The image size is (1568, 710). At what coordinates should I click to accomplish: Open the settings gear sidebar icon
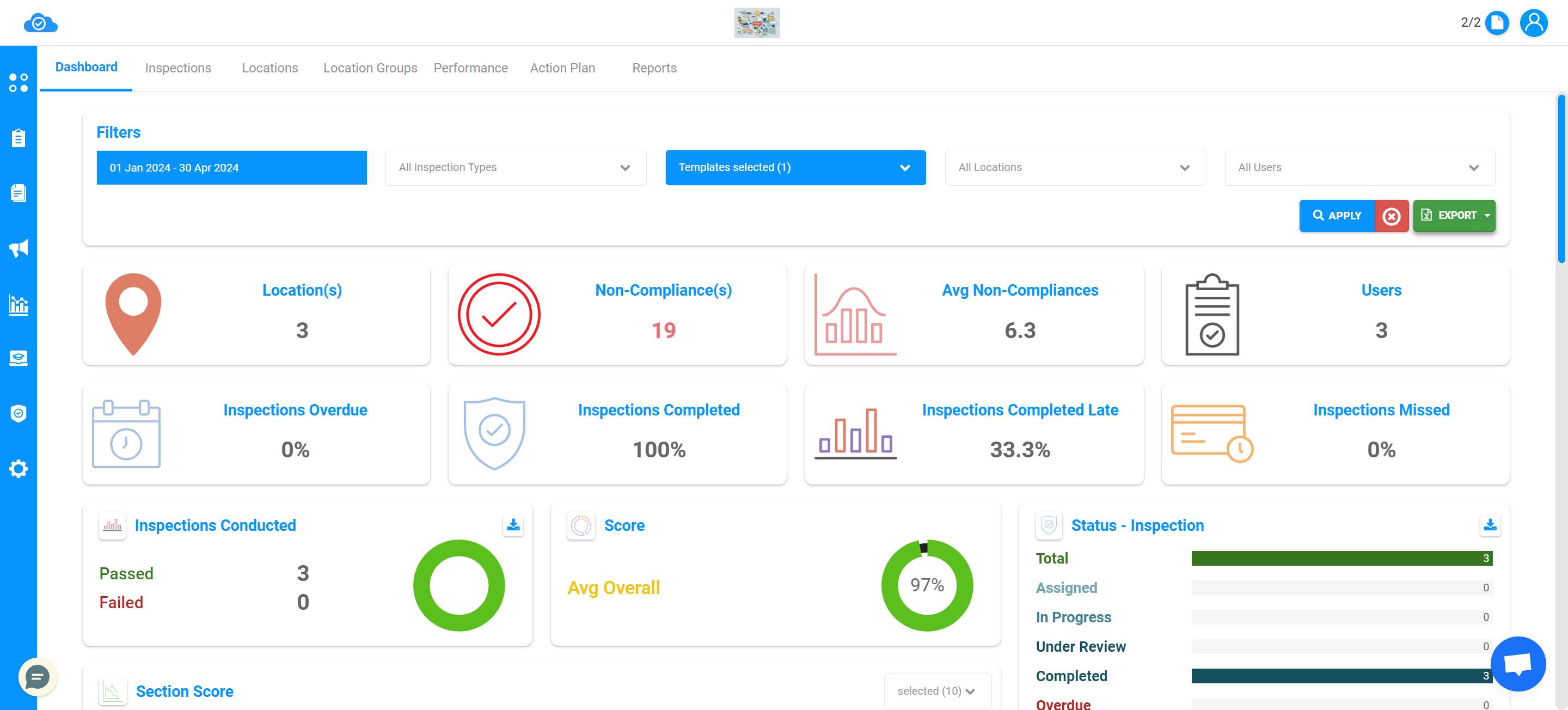(x=19, y=469)
